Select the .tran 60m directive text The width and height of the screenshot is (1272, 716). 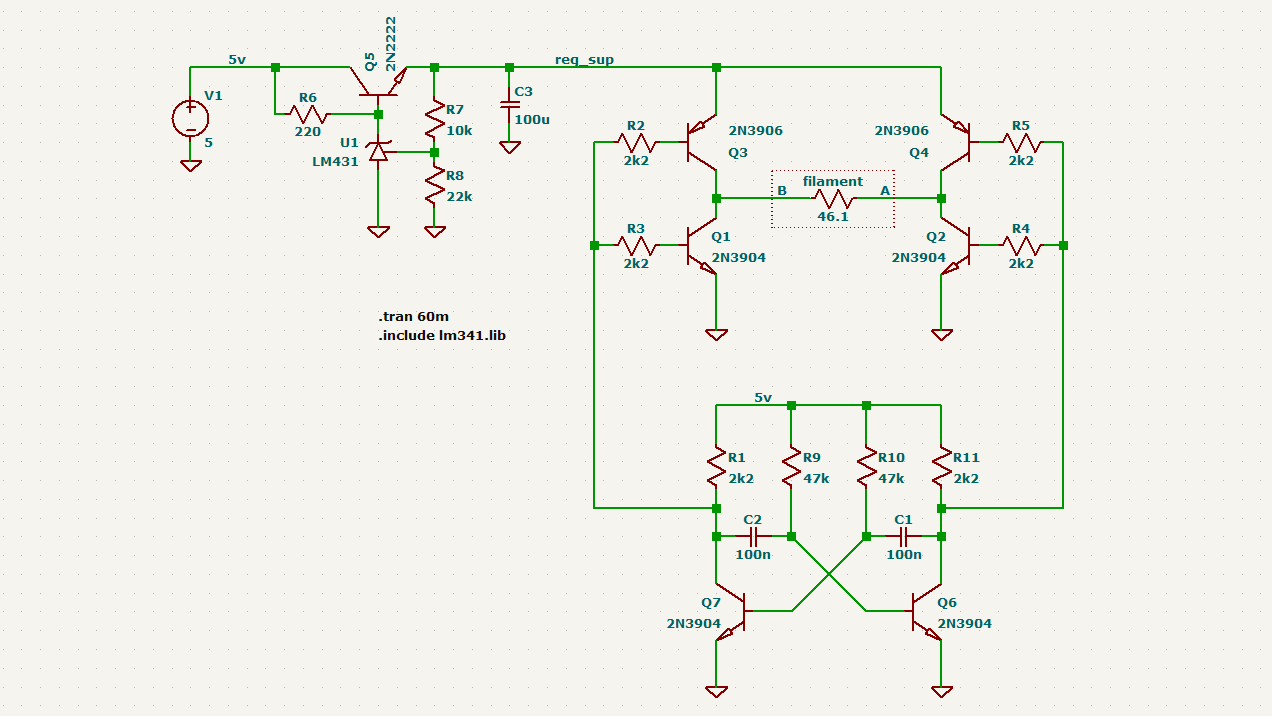click(413, 316)
